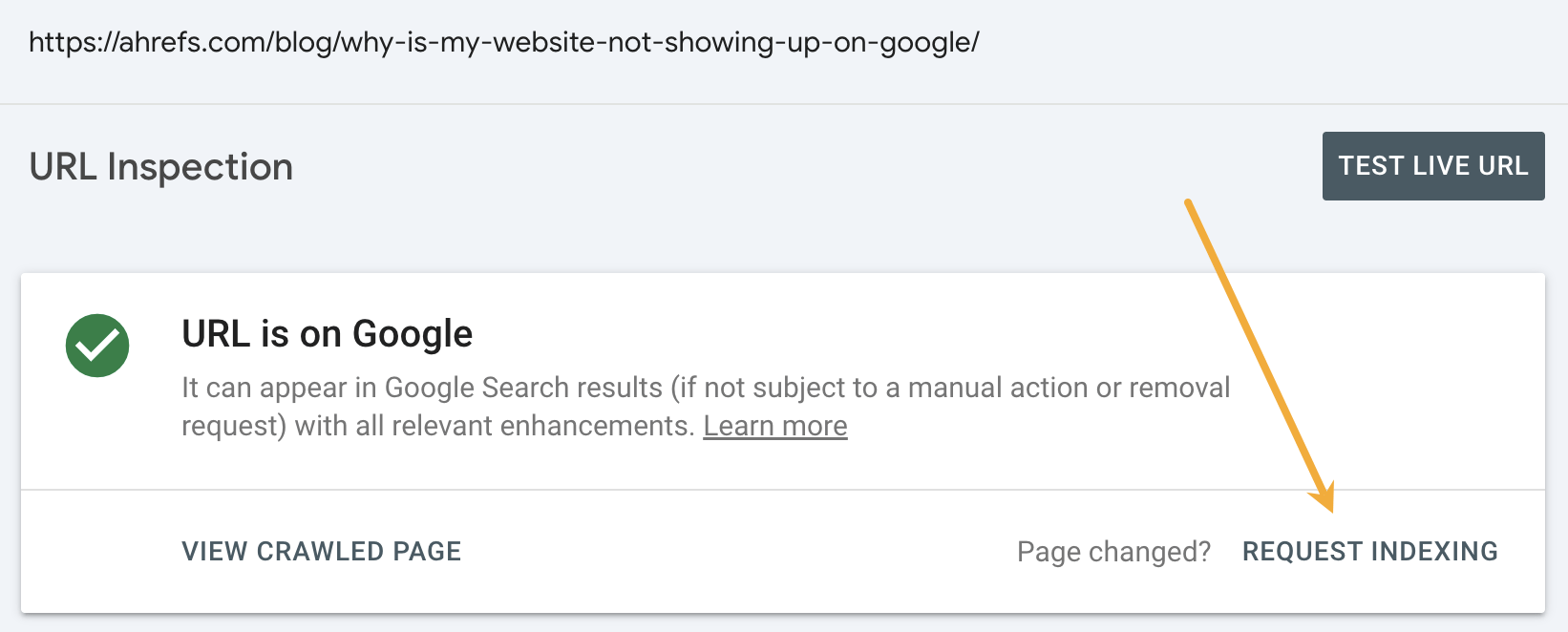Click the URL Inspection page title
Image resolution: width=1568 pixels, height=632 pixels.
pyautogui.click(x=160, y=167)
